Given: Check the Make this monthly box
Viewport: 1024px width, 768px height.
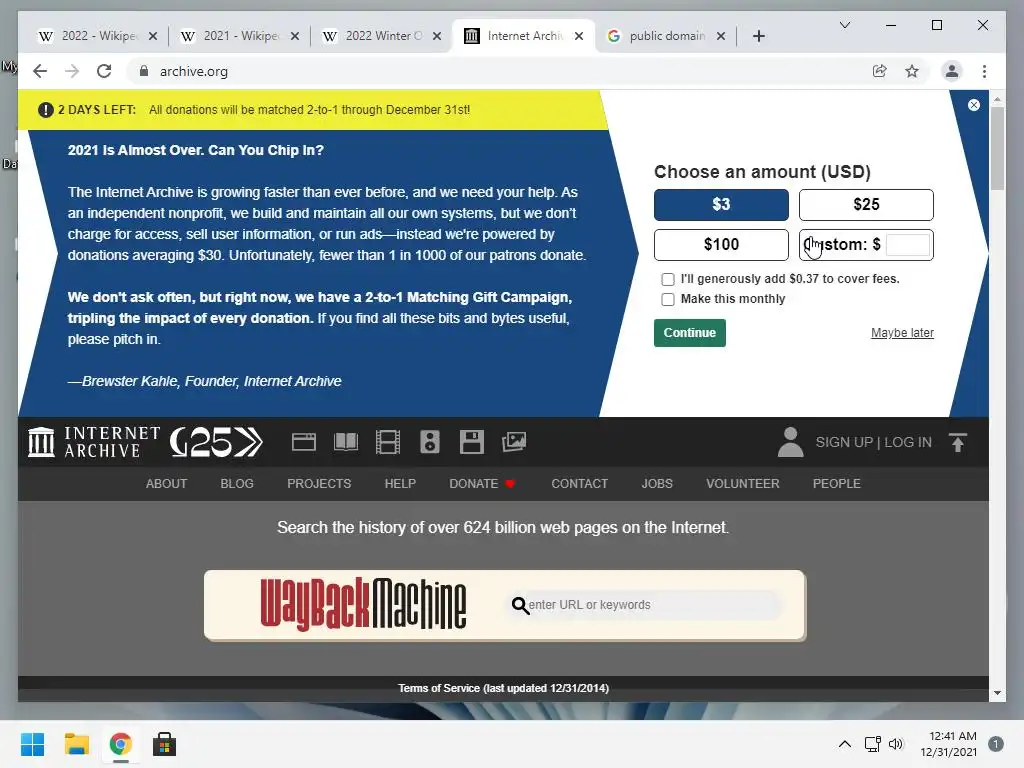Looking at the screenshot, I should [x=667, y=300].
